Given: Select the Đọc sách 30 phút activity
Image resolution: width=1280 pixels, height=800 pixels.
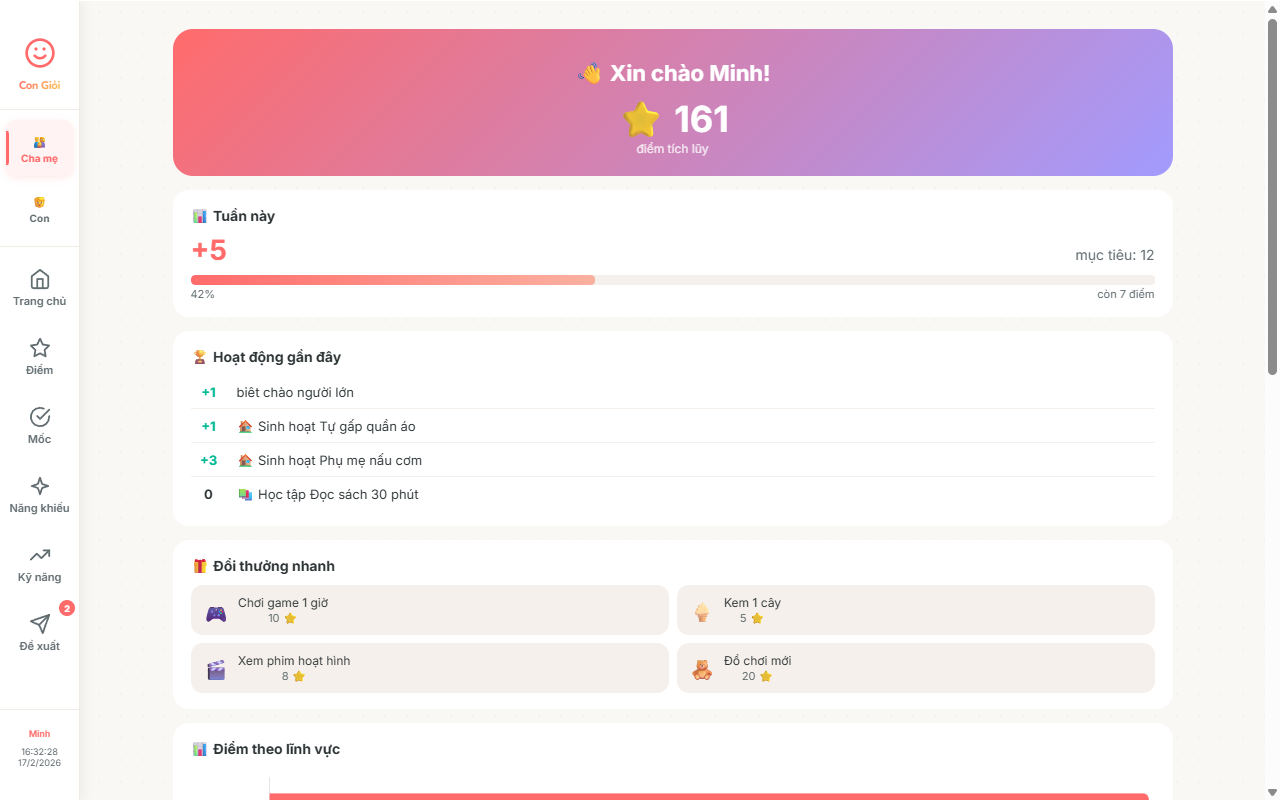Looking at the screenshot, I should click(338, 495).
